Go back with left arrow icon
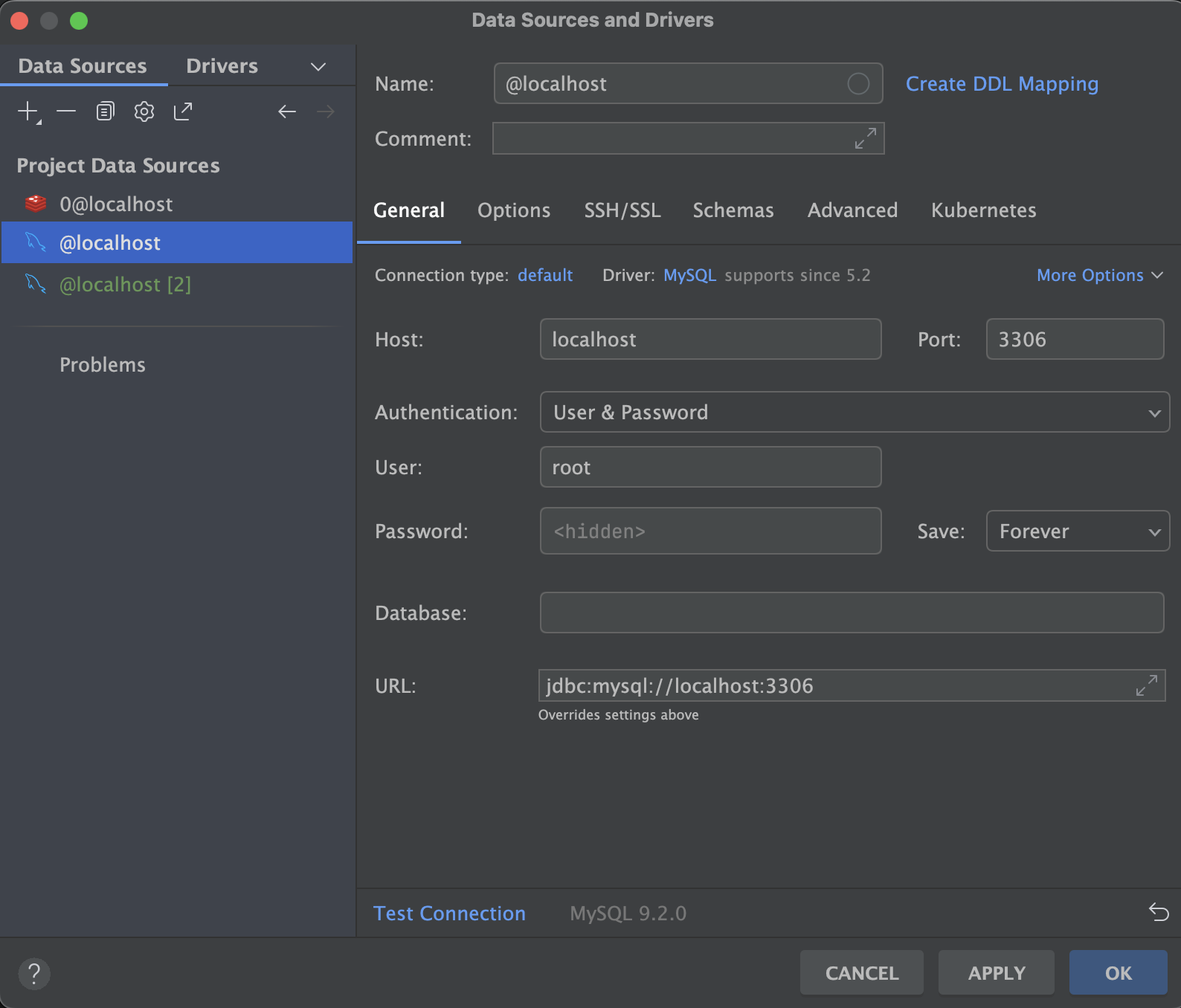The height and width of the screenshot is (1008, 1181). (287, 112)
